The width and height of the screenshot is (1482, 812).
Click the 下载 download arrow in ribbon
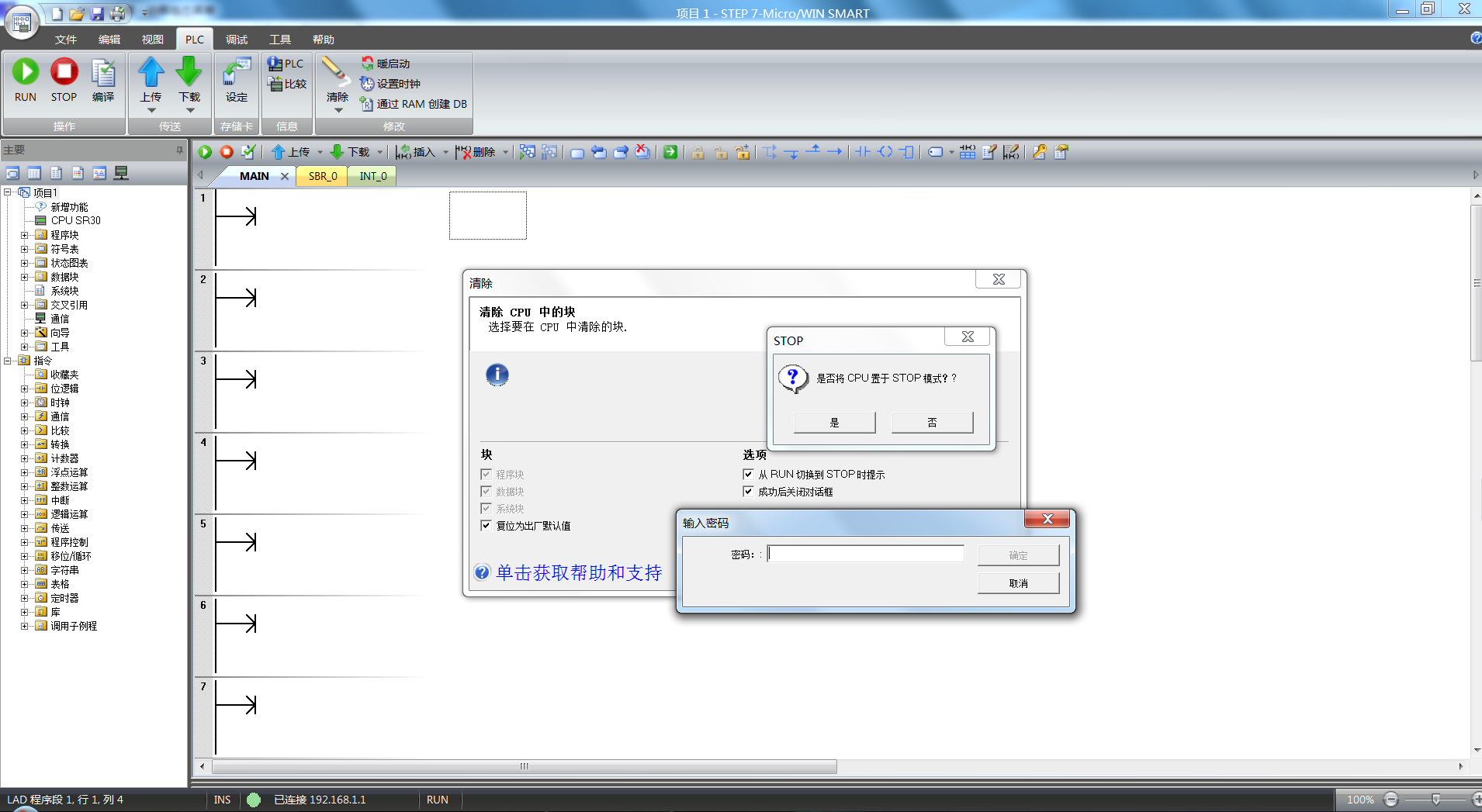[189, 72]
